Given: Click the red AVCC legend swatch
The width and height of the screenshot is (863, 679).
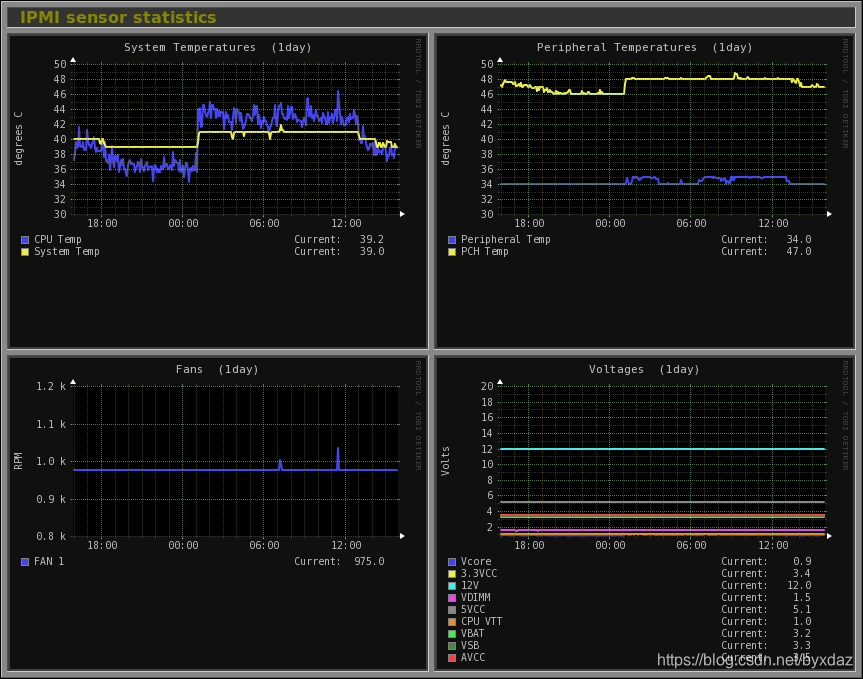Looking at the screenshot, I should 452,658.
